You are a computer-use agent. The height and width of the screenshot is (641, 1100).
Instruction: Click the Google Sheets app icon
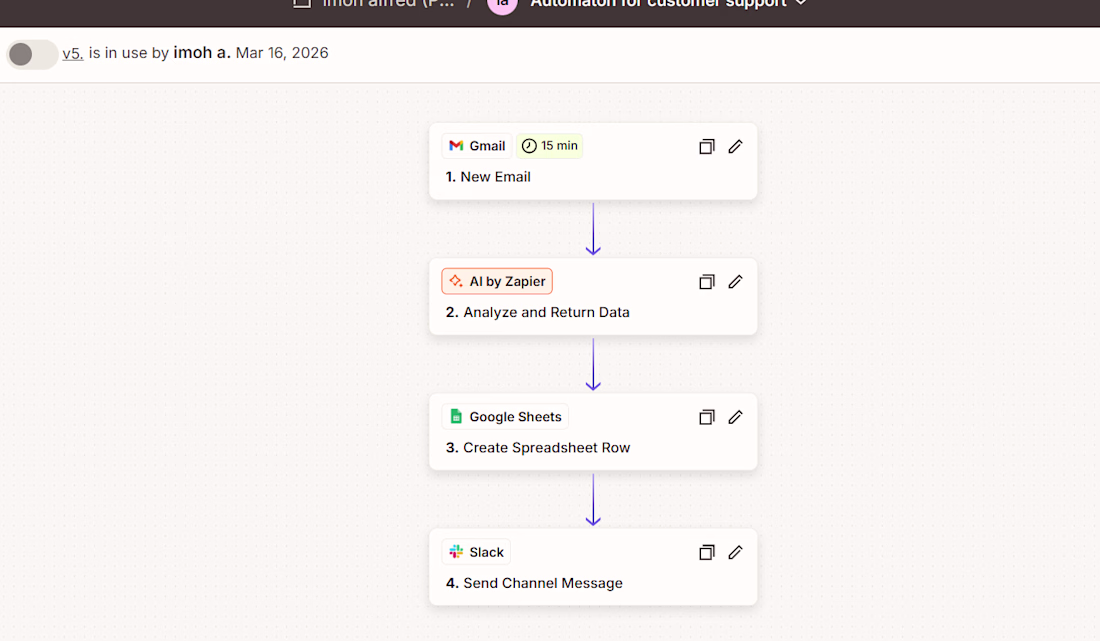[456, 417]
